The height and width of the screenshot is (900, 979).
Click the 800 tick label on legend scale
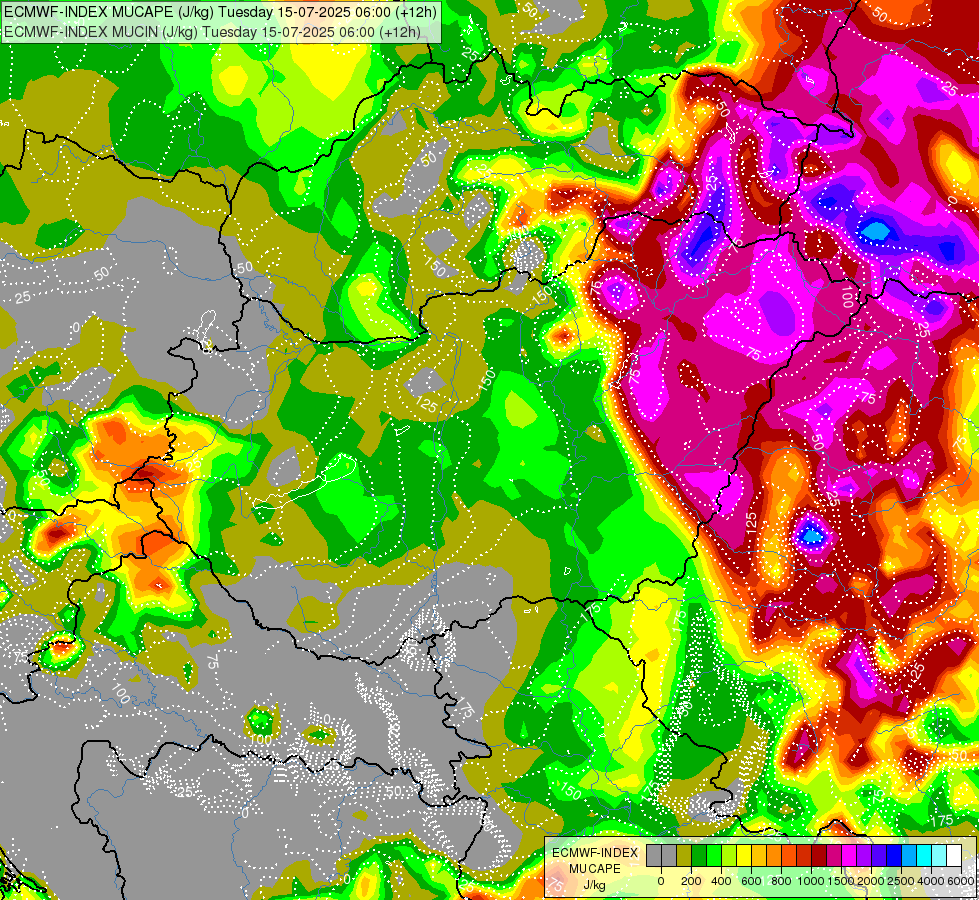[781, 881]
